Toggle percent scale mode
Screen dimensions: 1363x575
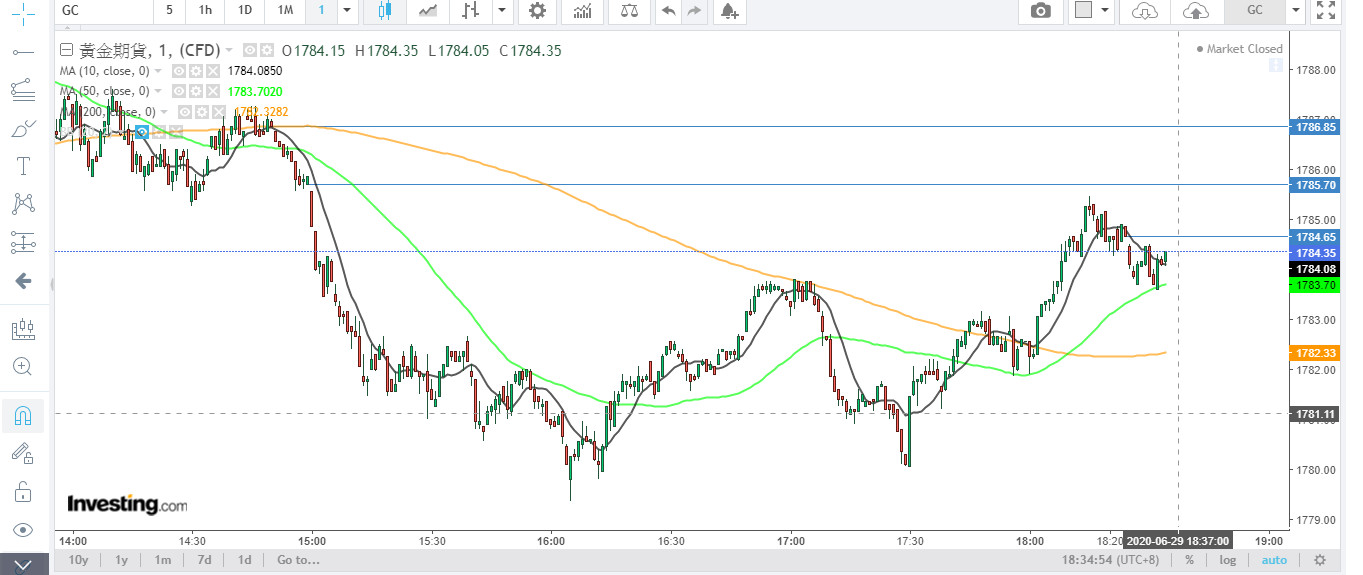click(1190, 560)
